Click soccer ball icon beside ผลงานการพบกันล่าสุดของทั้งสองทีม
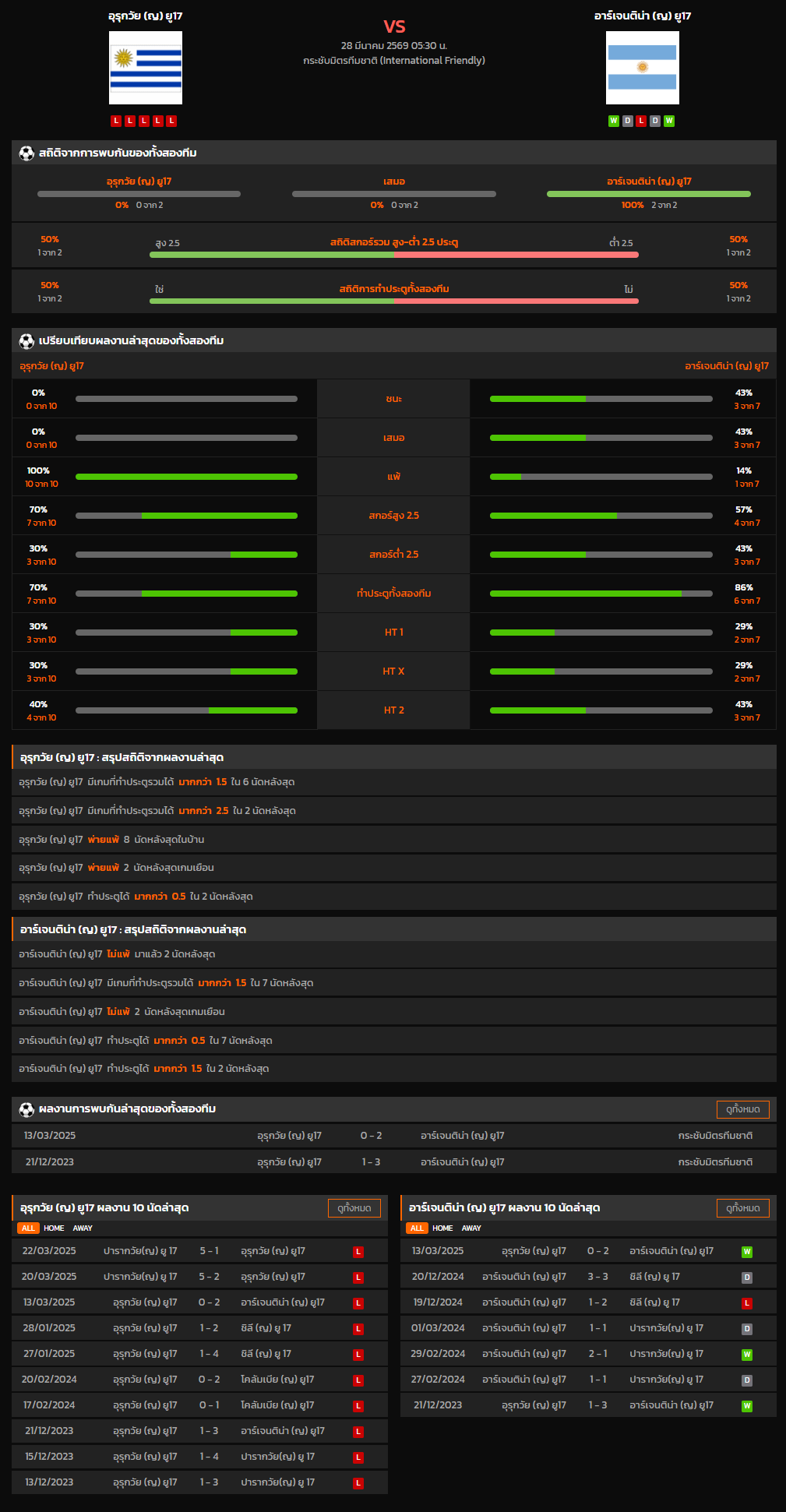Screen dimensions: 786x1512 tap(26, 1108)
